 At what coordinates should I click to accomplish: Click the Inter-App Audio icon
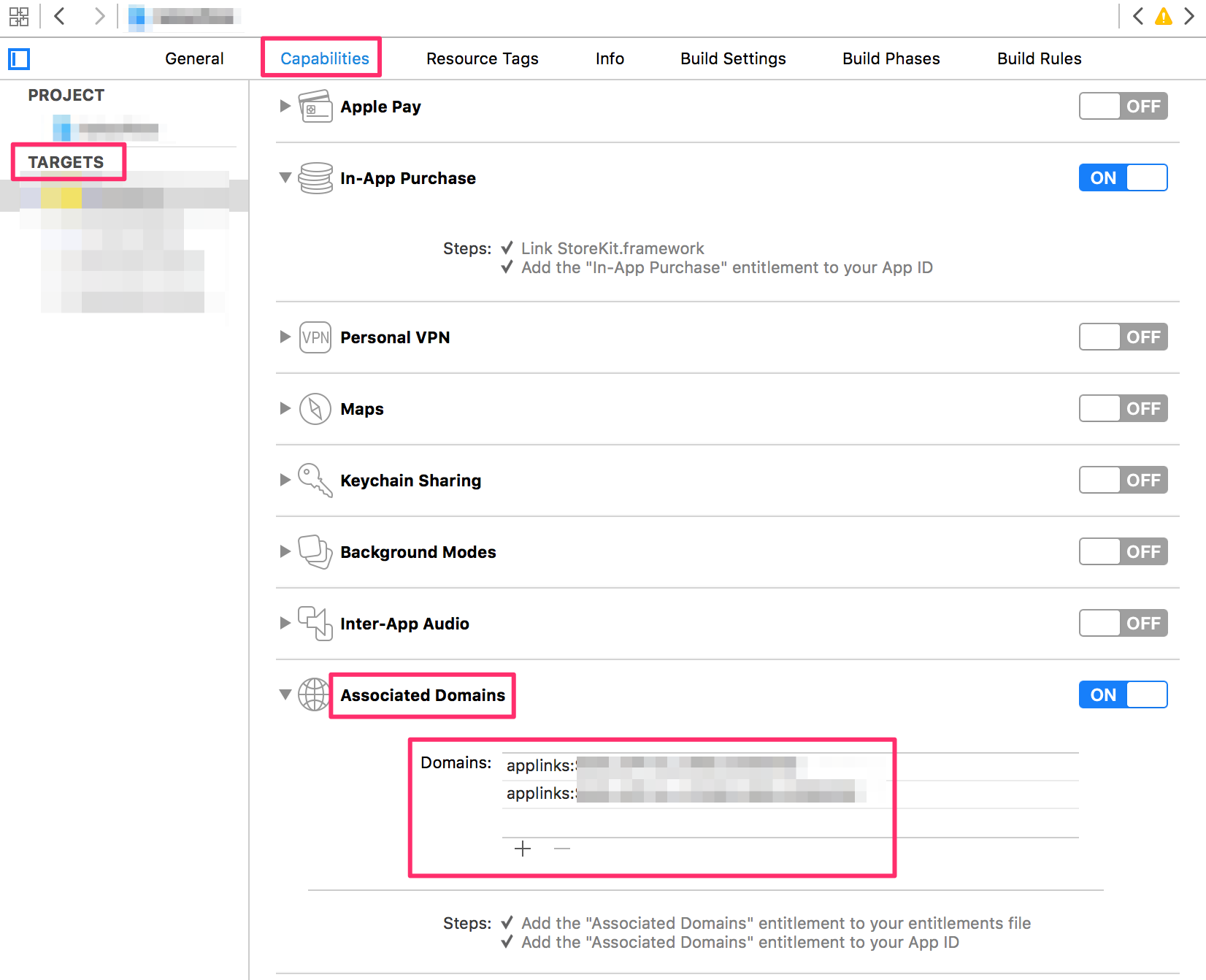[x=315, y=624]
